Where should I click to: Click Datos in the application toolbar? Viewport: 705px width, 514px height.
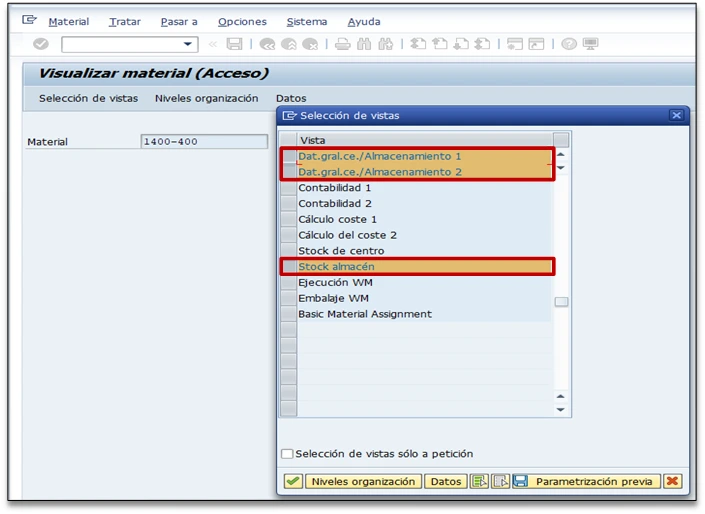[x=291, y=98]
